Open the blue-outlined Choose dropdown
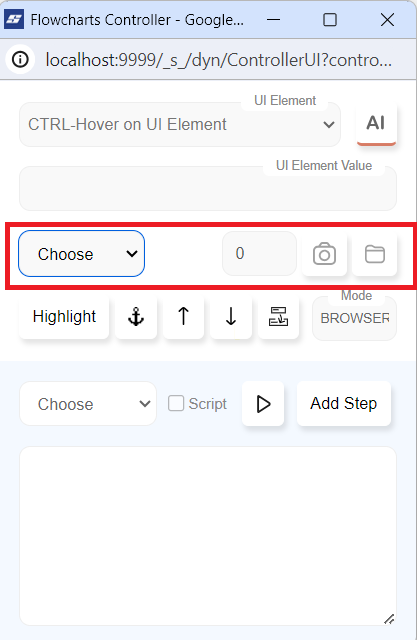Image resolution: width=417 pixels, height=640 pixels. 82,253
